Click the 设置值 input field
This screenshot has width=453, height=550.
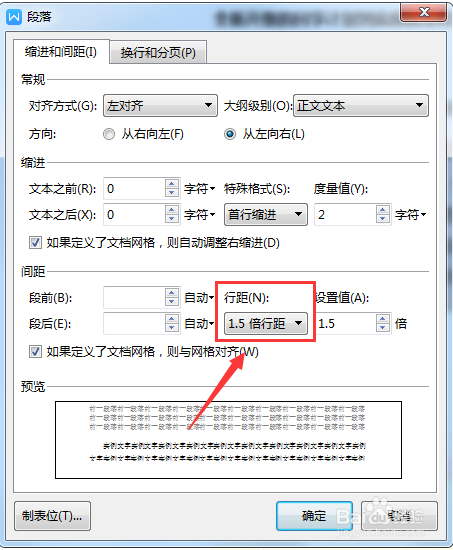pyautogui.click(x=346, y=323)
